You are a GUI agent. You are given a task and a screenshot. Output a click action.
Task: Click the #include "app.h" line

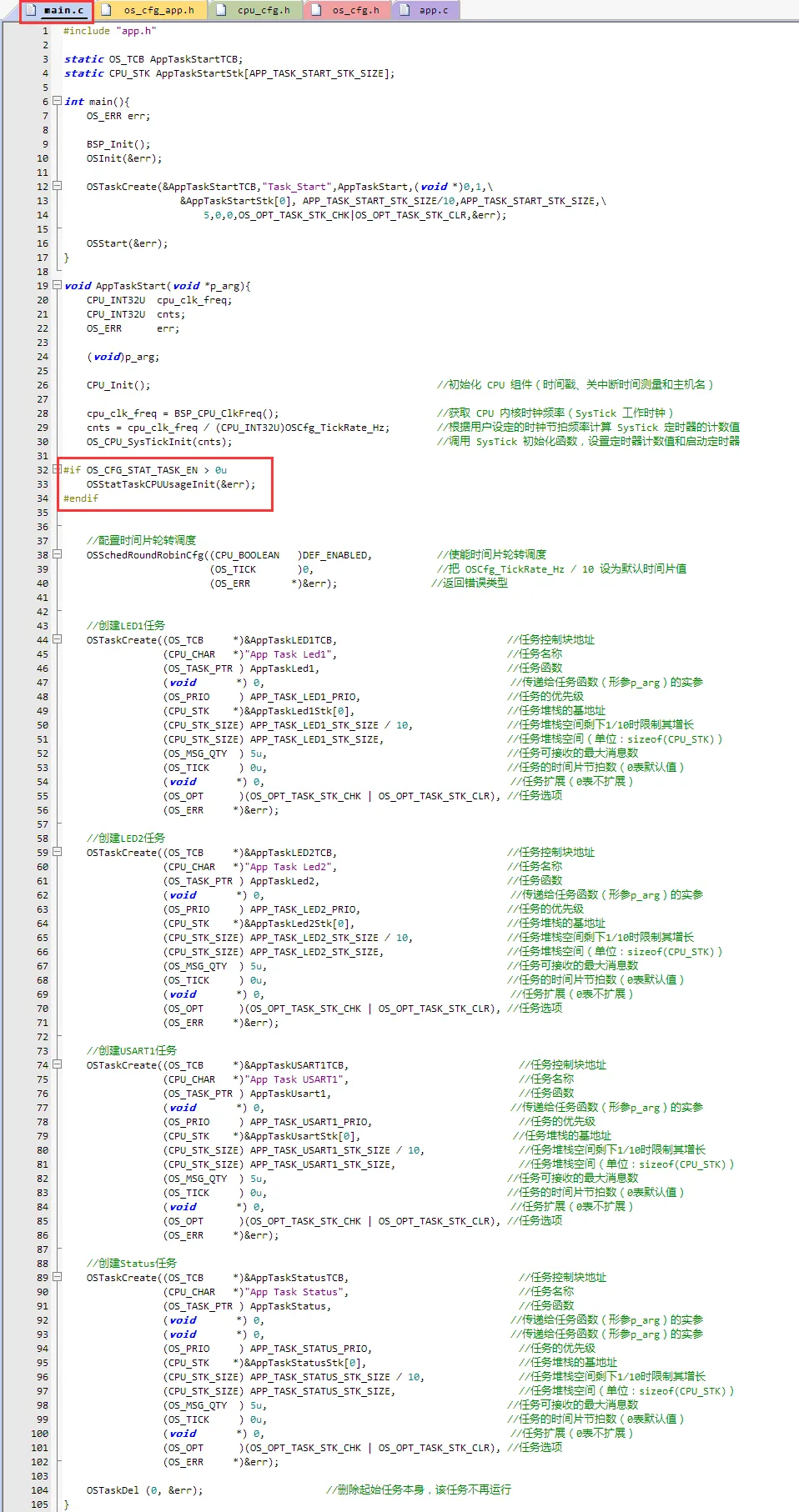(109, 31)
